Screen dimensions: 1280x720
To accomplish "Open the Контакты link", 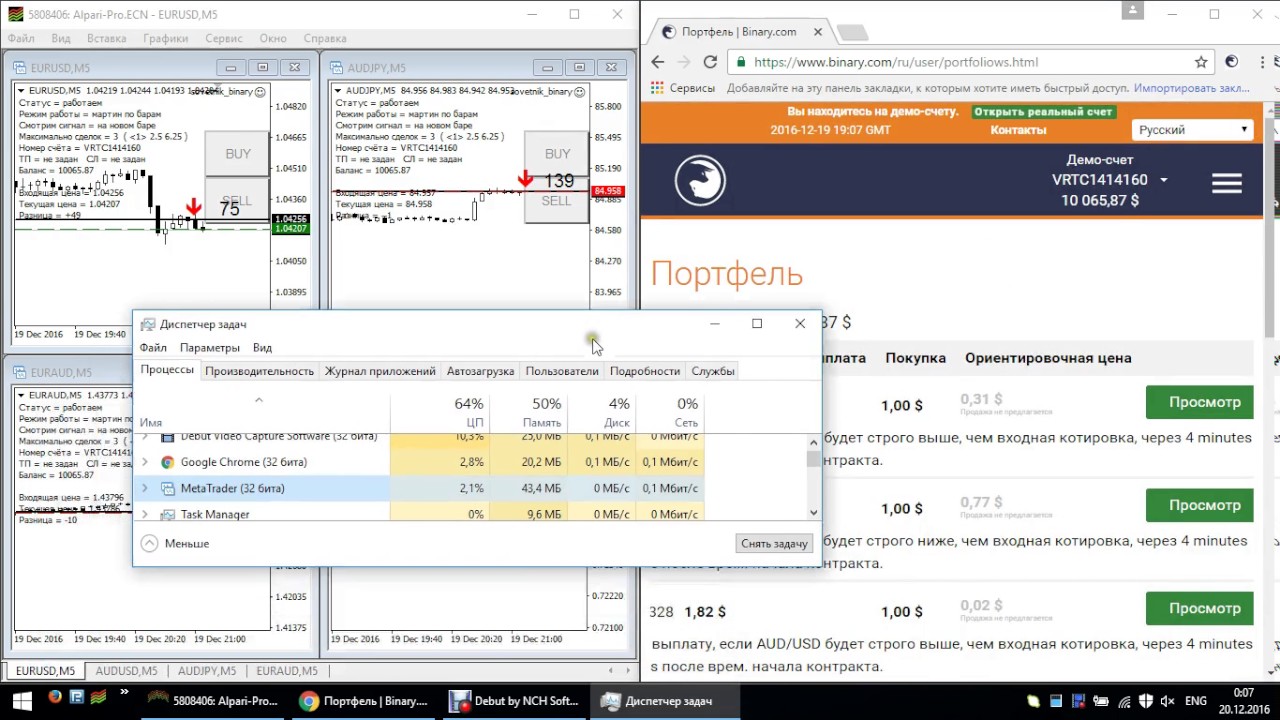I will click(1018, 130).
